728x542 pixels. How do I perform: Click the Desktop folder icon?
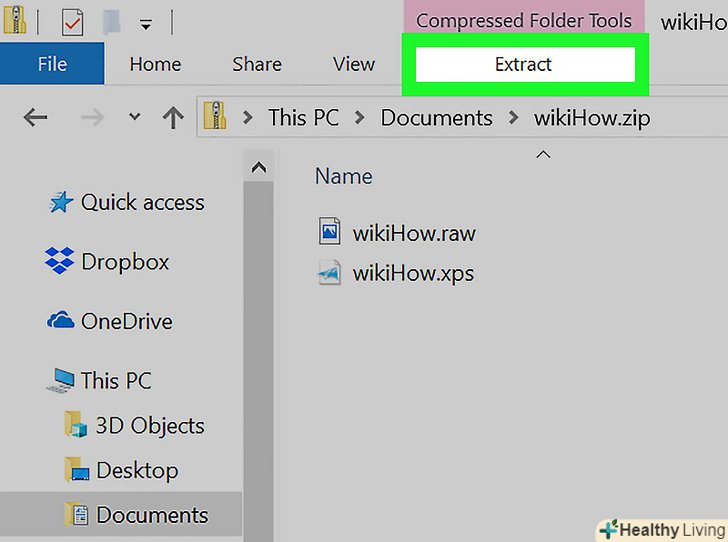click(x=77, y=470)
